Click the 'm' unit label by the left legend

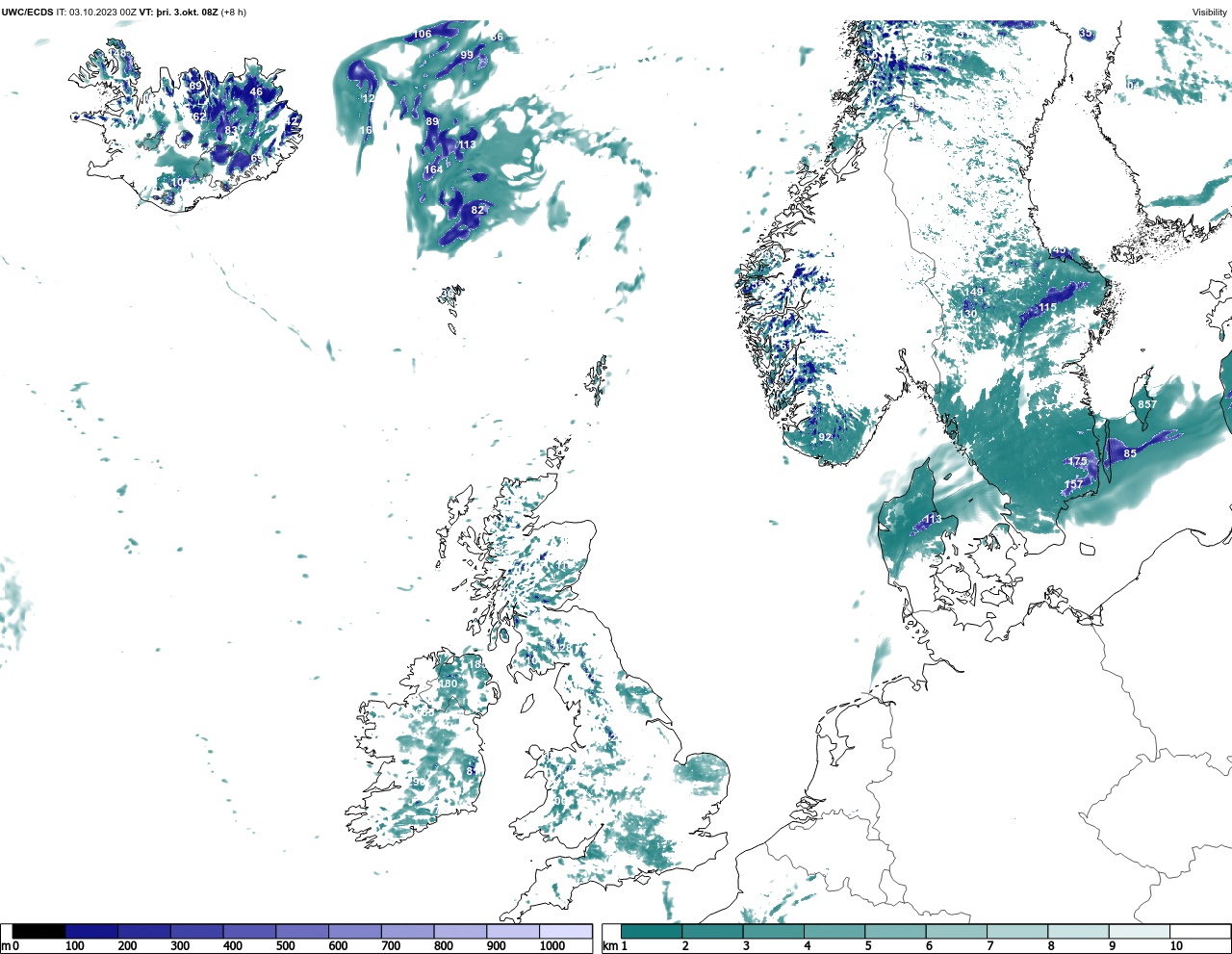(6, 946)
